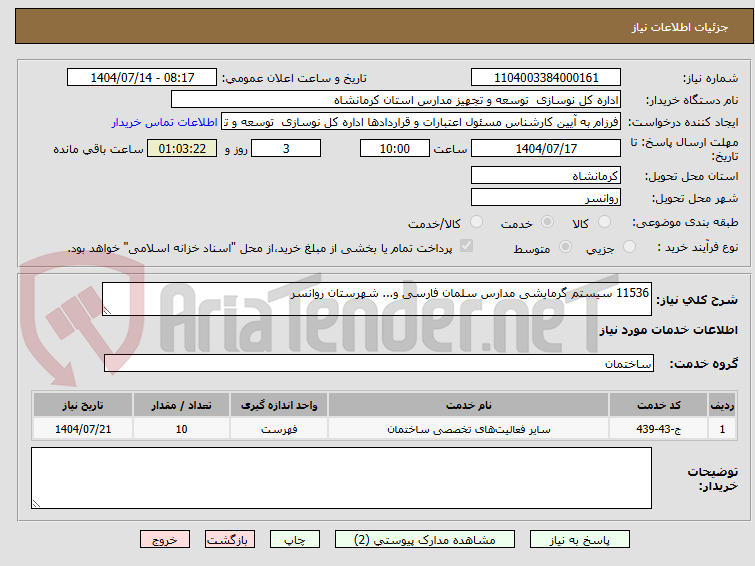This screenshot has width=755, height=566.
Task: Click the گروه خدمت field ساختمان
Action: tap(379, 363)
